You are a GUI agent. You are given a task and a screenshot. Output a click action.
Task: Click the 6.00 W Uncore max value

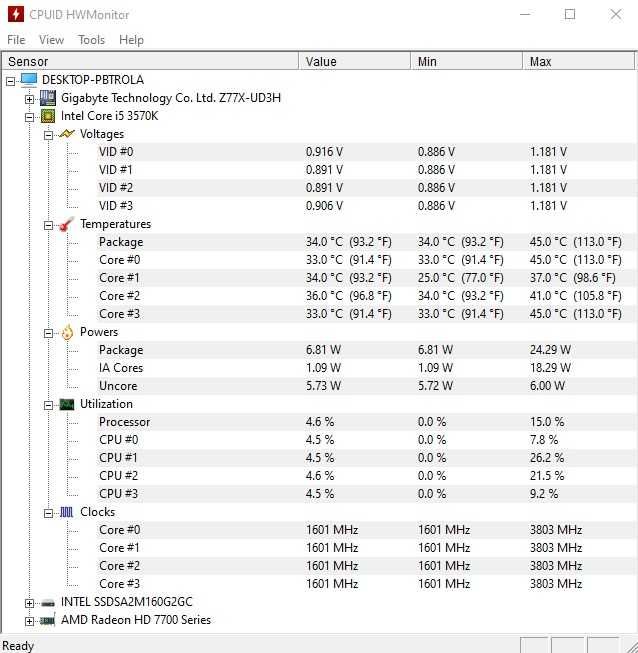(x=547, y=386)
